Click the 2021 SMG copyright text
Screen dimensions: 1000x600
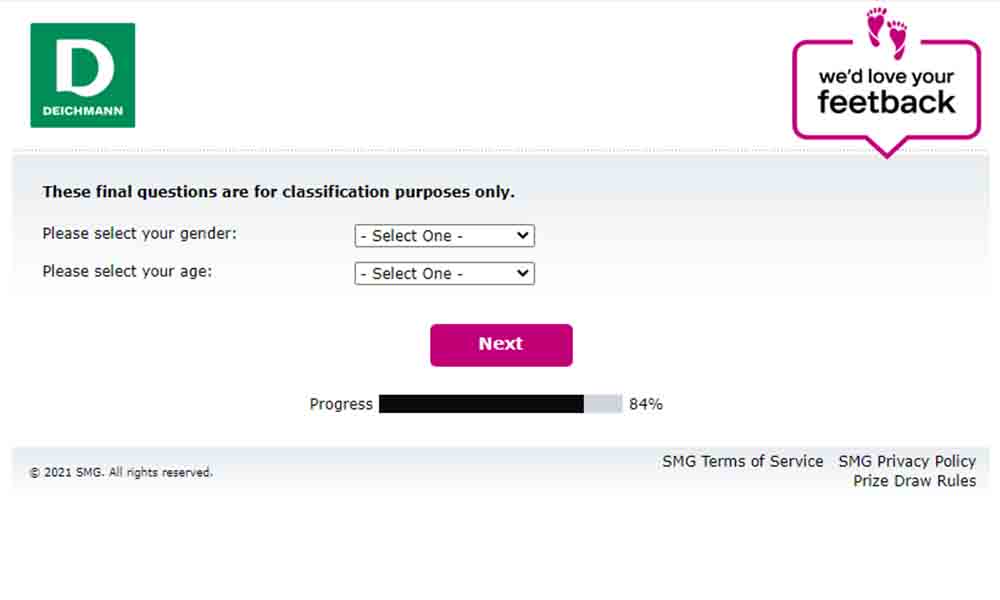[x=121, y=472]
